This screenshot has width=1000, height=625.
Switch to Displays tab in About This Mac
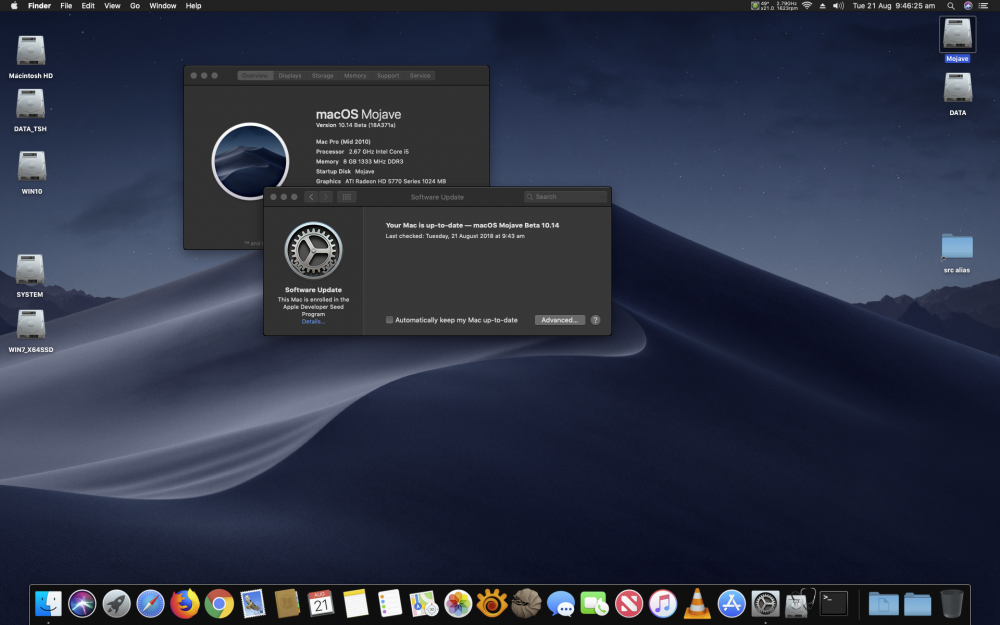[290, 75]
